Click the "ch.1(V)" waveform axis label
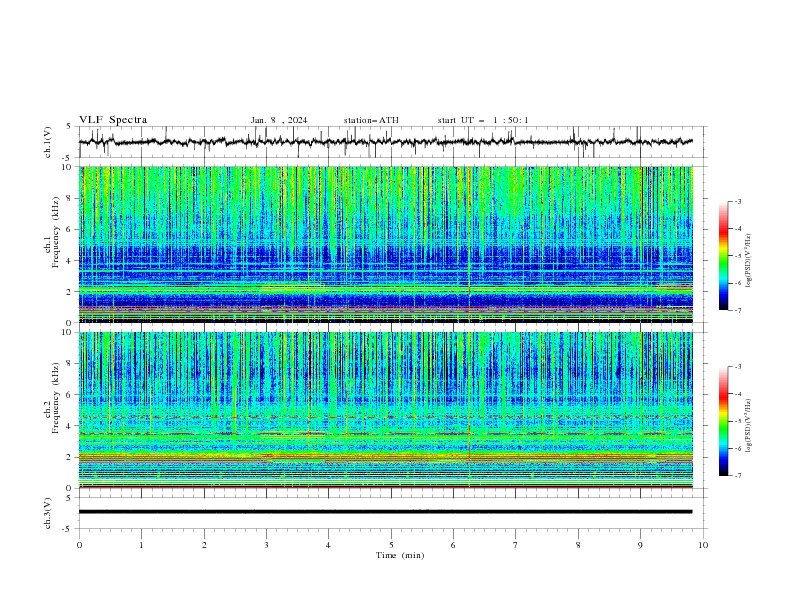The width and height of the screenshot is (792, 612). (x=48, y=142)
